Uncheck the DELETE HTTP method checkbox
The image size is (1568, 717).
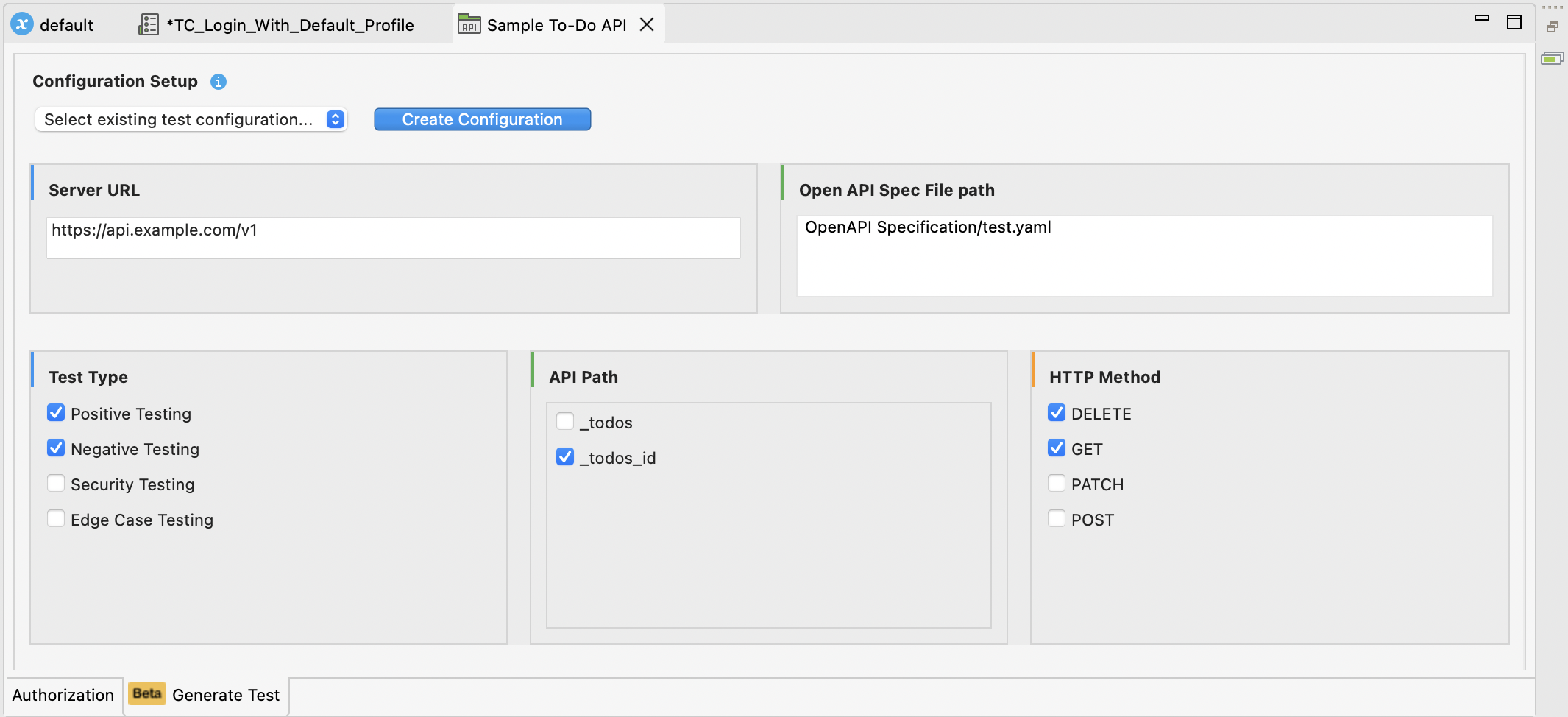pos(1057,413)
